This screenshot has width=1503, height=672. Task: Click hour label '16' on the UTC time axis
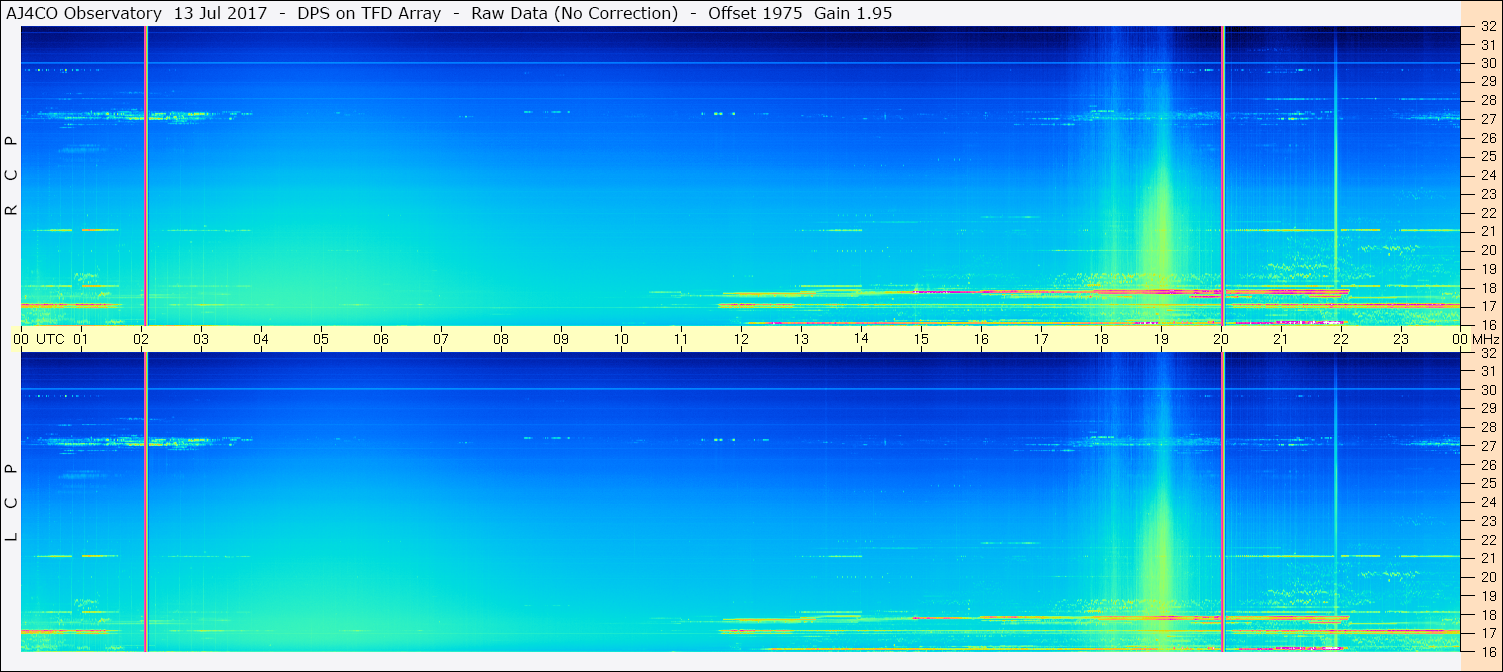tap(981, 339)
